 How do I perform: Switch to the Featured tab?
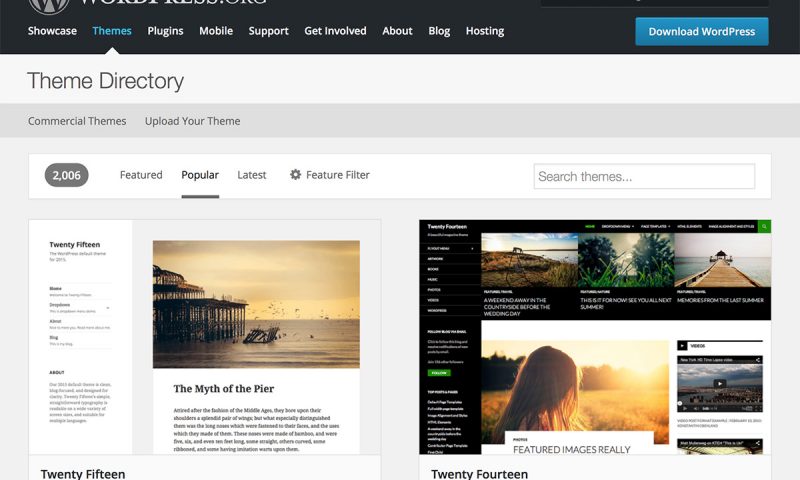click(141, 175)
